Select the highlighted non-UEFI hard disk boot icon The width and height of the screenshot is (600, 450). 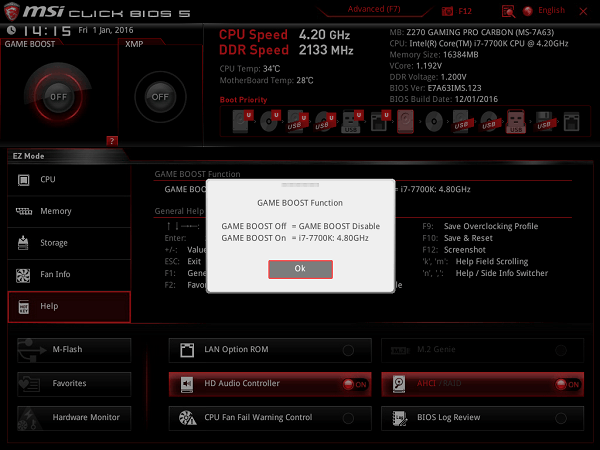[x=405, y=121]
